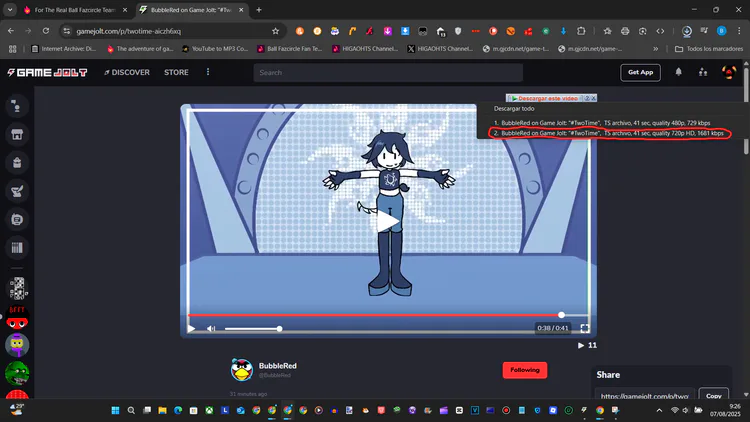Copy the share link
This screenshot has width=750, height=422.
[x=713, y=396]
